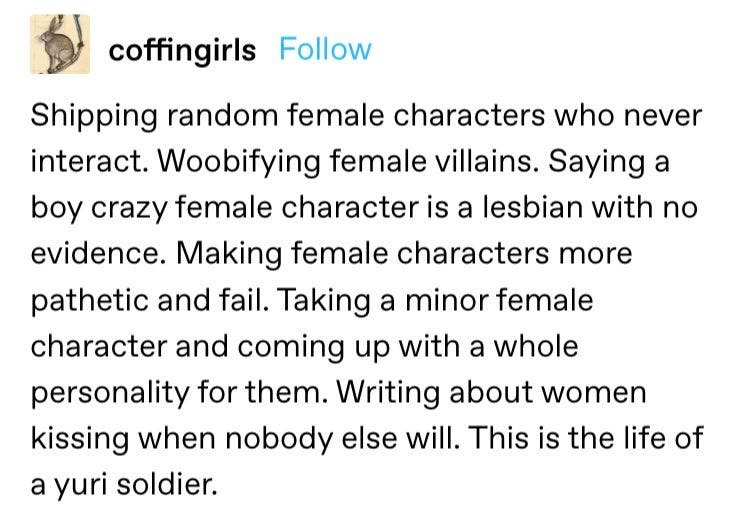
Task: Click the word "kissing" in the post
Action: click(80, 439)
